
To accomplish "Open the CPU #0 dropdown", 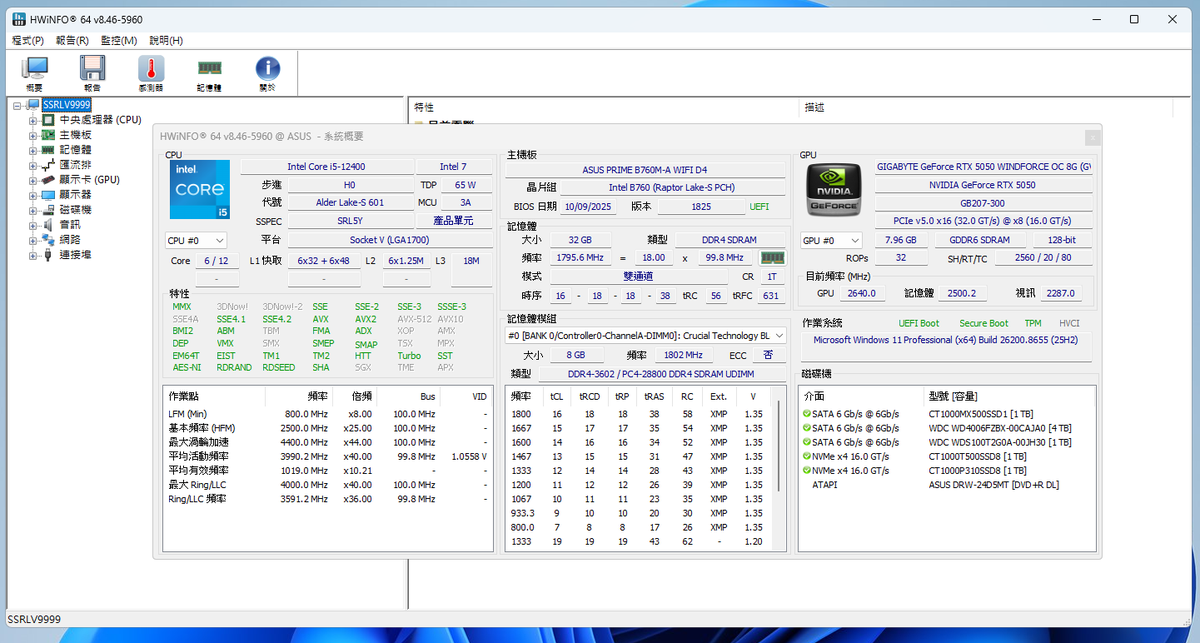I will 196,240.
